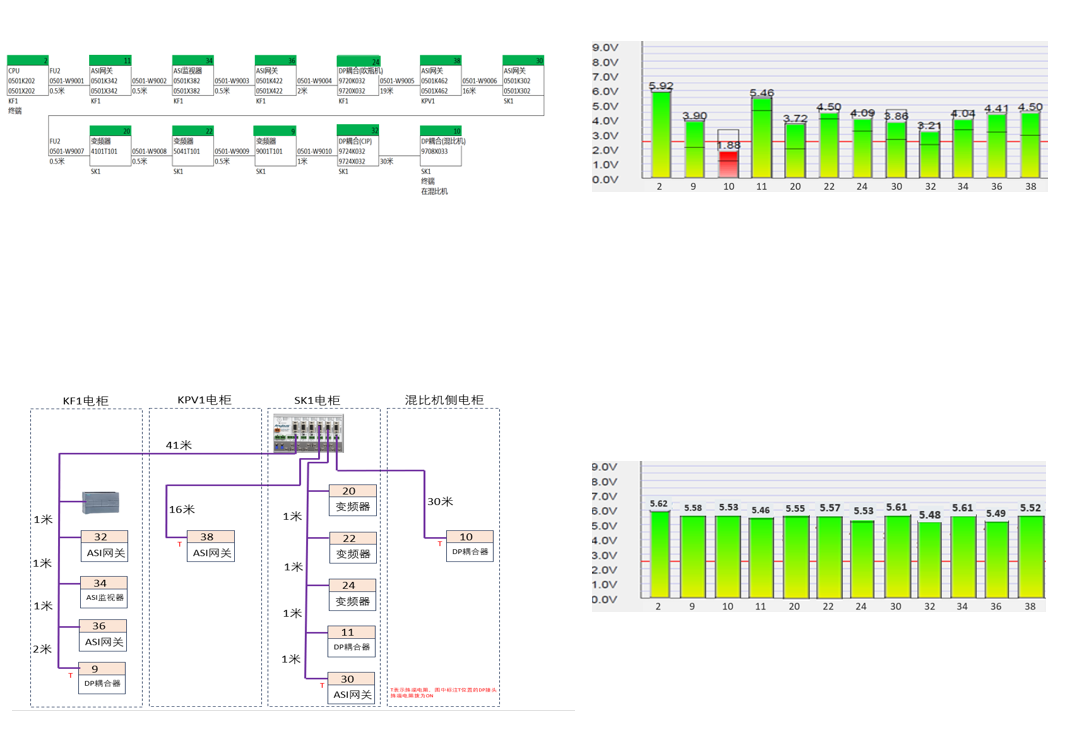Select the green CPU node 2 header block
The width and height of the screenshot is (1068, 734).
27,61
